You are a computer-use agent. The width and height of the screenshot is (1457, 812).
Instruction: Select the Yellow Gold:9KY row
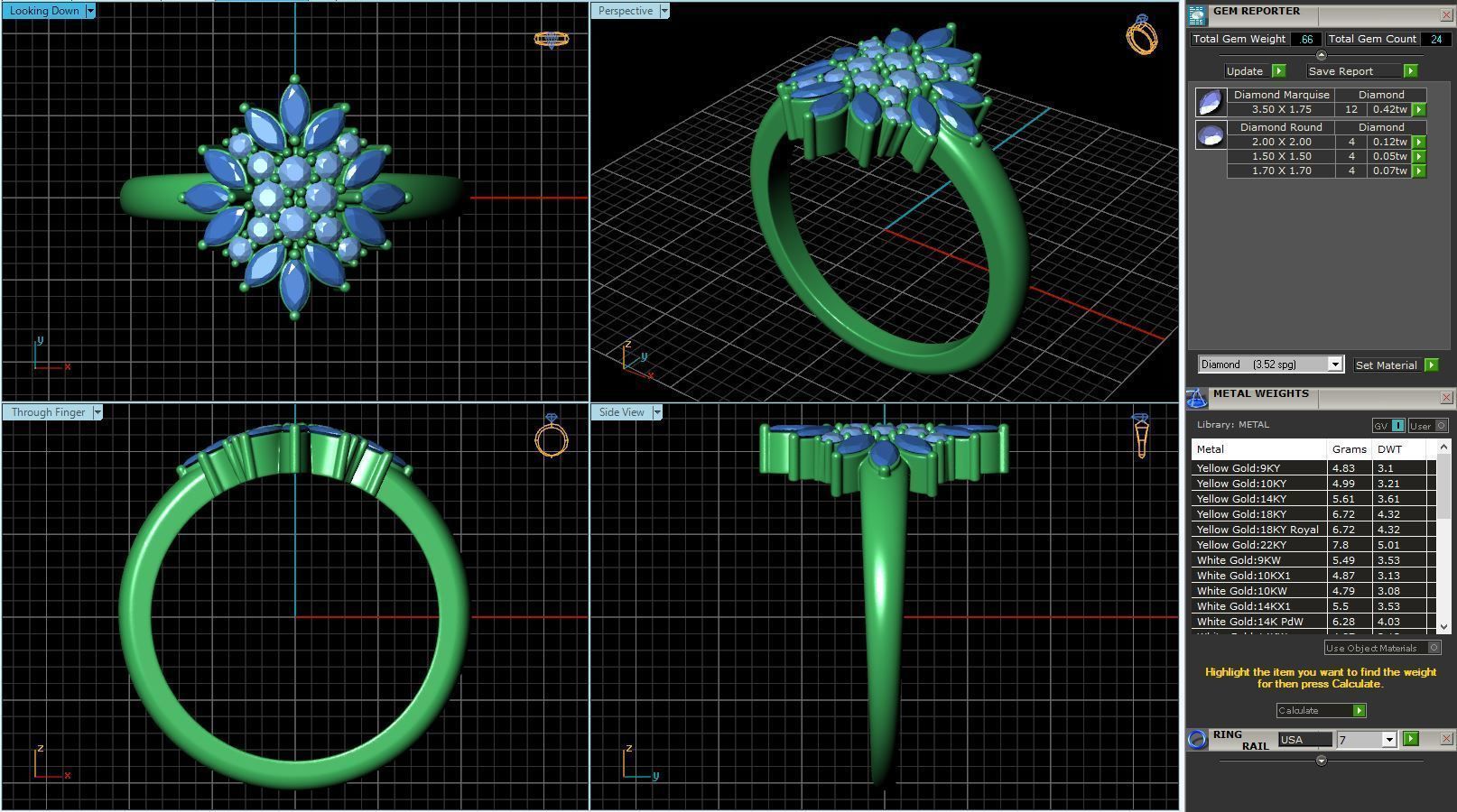coord(1313,468)
